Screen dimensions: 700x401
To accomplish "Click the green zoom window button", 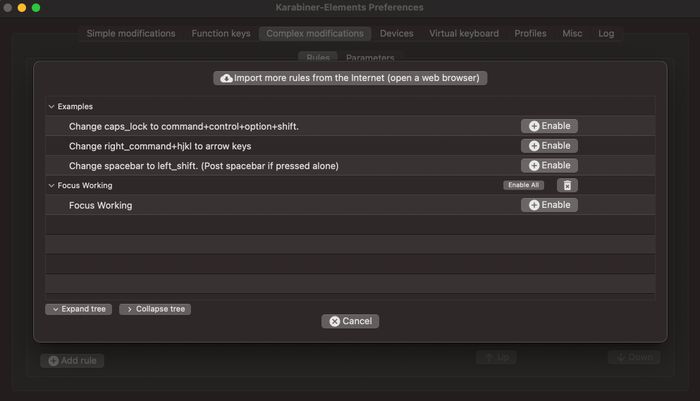I will (36, 8).
